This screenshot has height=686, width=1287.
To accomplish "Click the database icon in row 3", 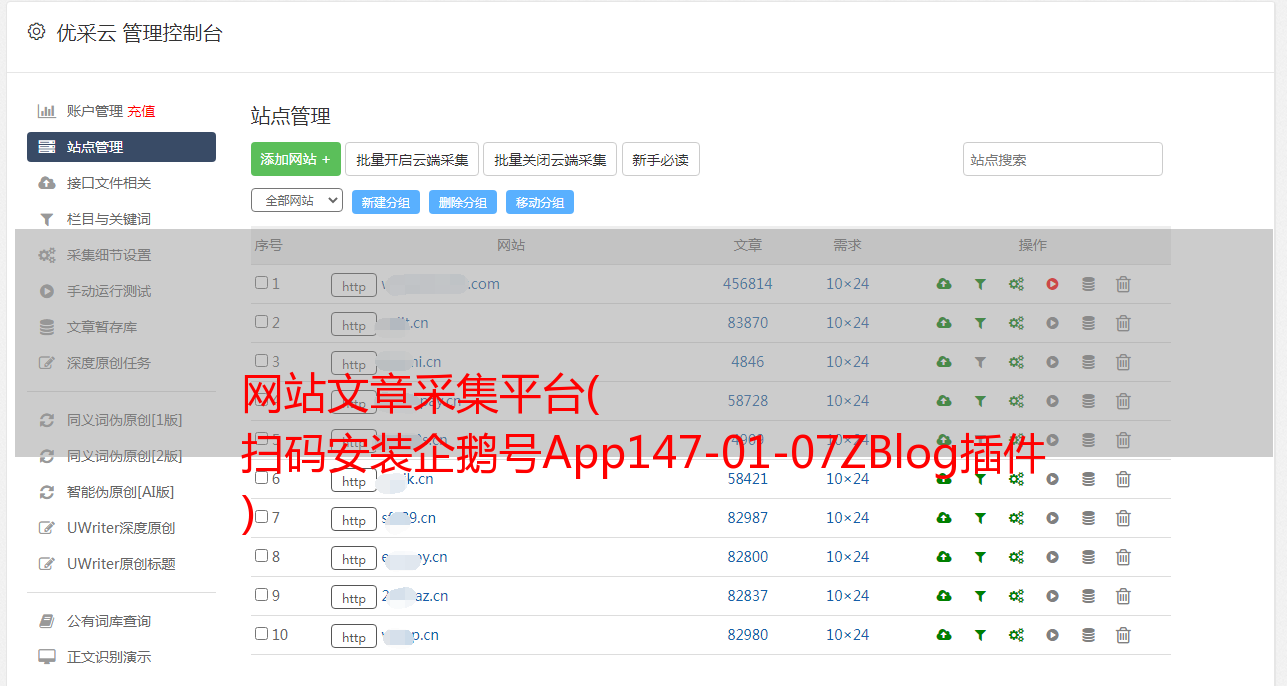I will pos(1088,362).
